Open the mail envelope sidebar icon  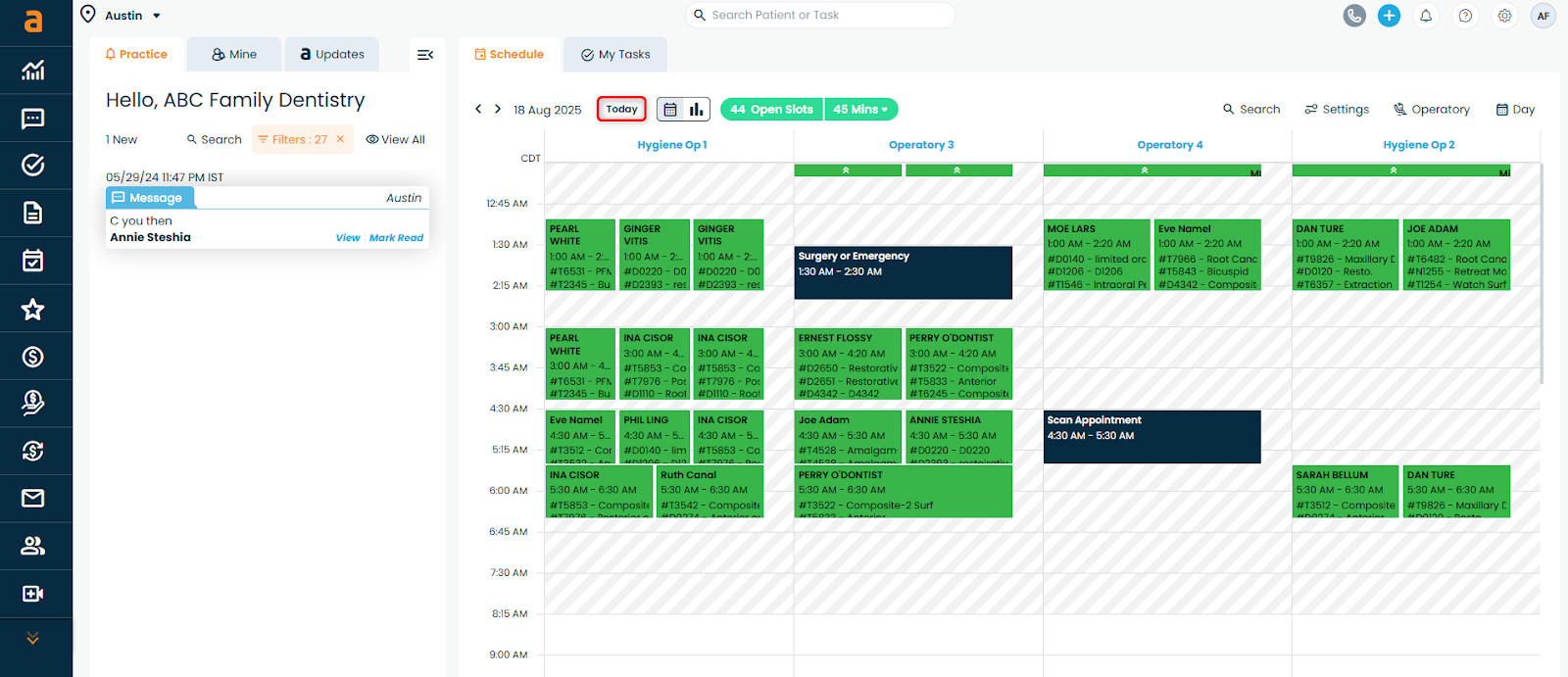click(x=33, y=499)
